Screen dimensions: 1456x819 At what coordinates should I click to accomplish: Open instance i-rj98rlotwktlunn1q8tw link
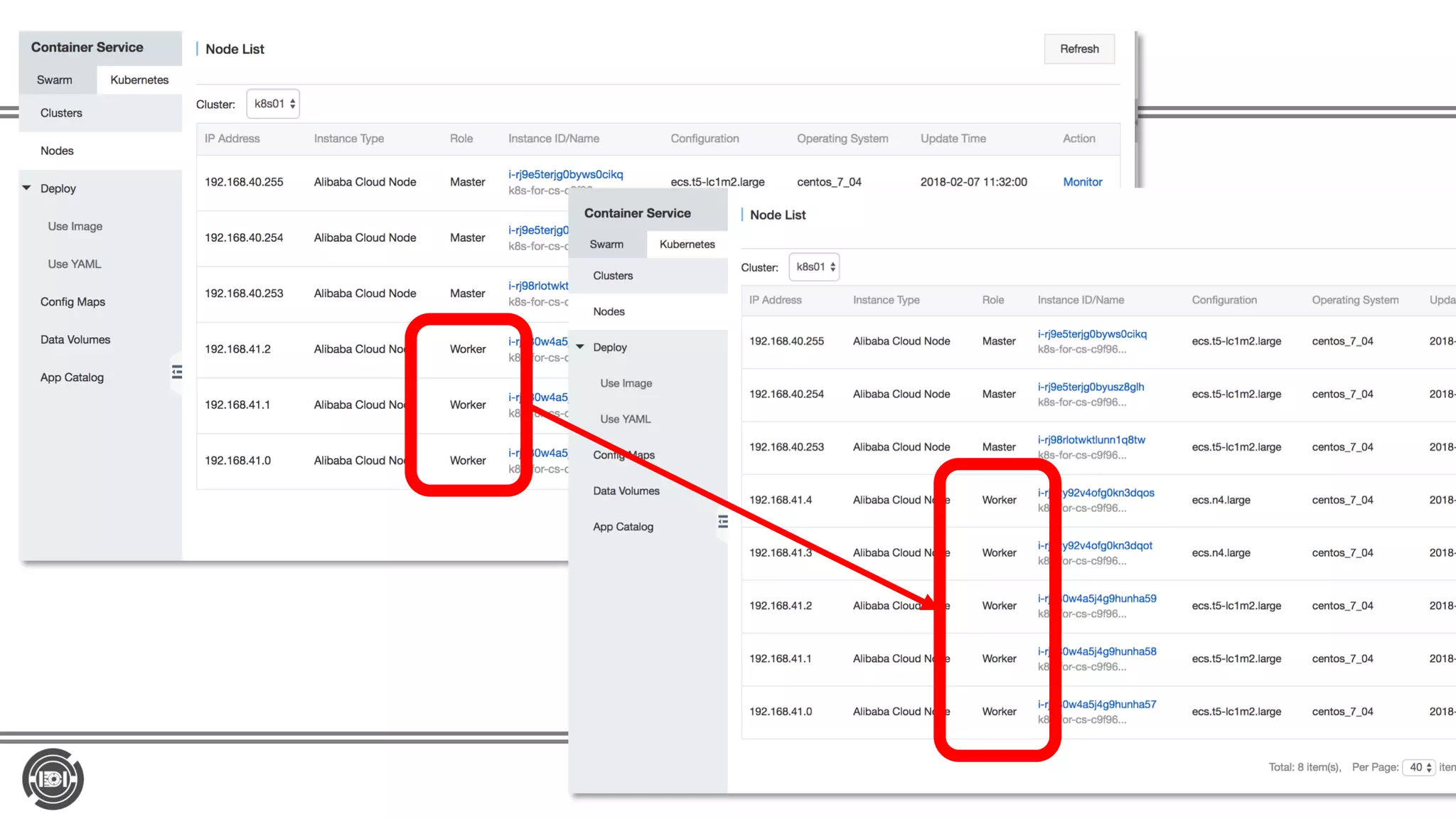(1091, 439)
